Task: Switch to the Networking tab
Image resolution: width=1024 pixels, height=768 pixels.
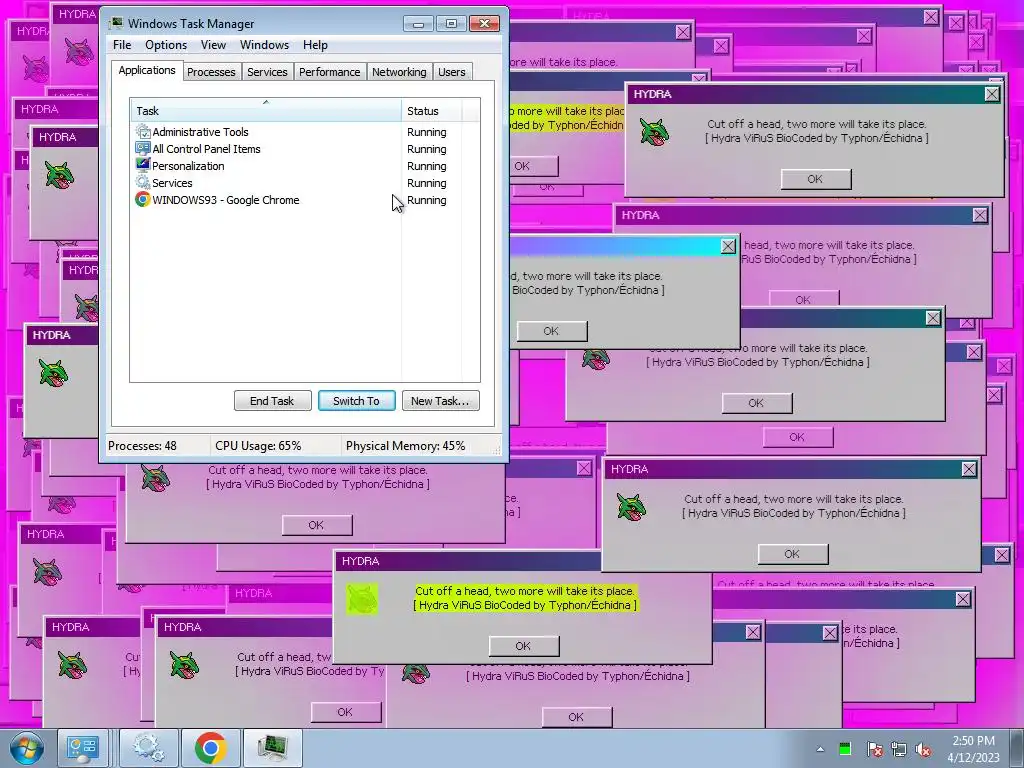Action: point(399,72)
